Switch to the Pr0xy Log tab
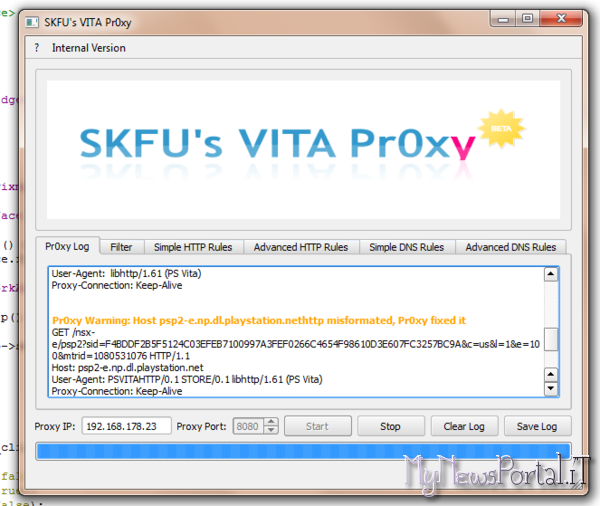 pyautogui.click(x=67, y=246)
